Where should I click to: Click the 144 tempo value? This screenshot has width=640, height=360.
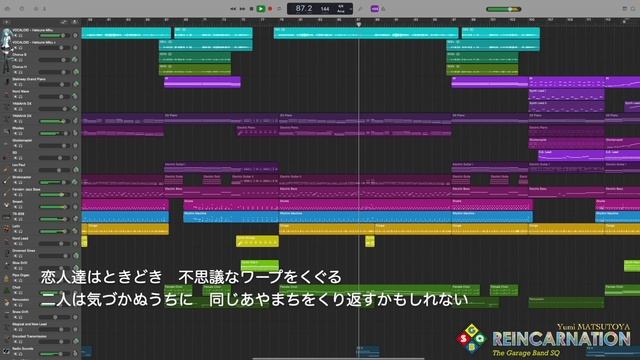[x=325, y=9]
